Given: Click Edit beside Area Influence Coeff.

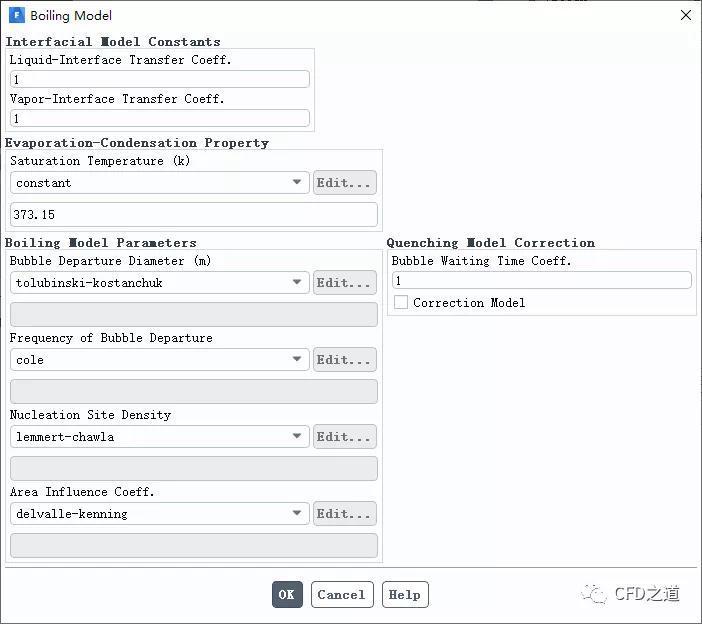Looking at the screenshot, I should pyautogui.click(x=345, y=514).
